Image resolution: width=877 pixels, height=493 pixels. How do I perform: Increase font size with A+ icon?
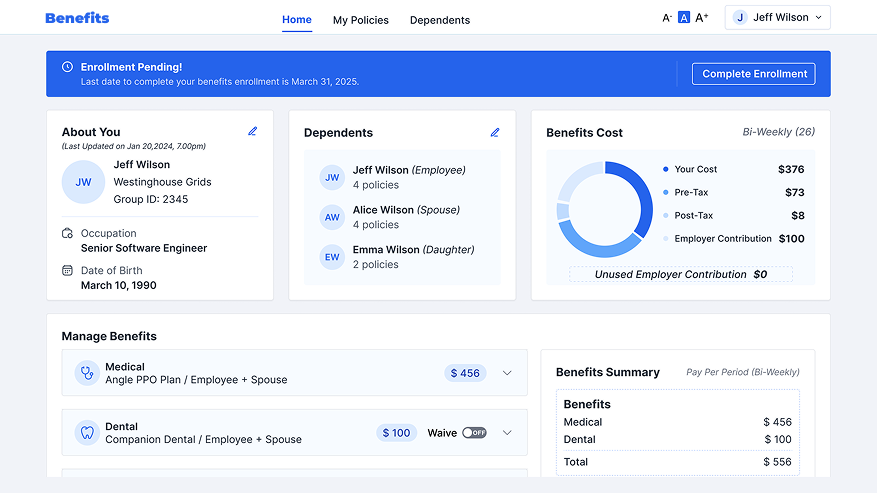pos(702,18)
